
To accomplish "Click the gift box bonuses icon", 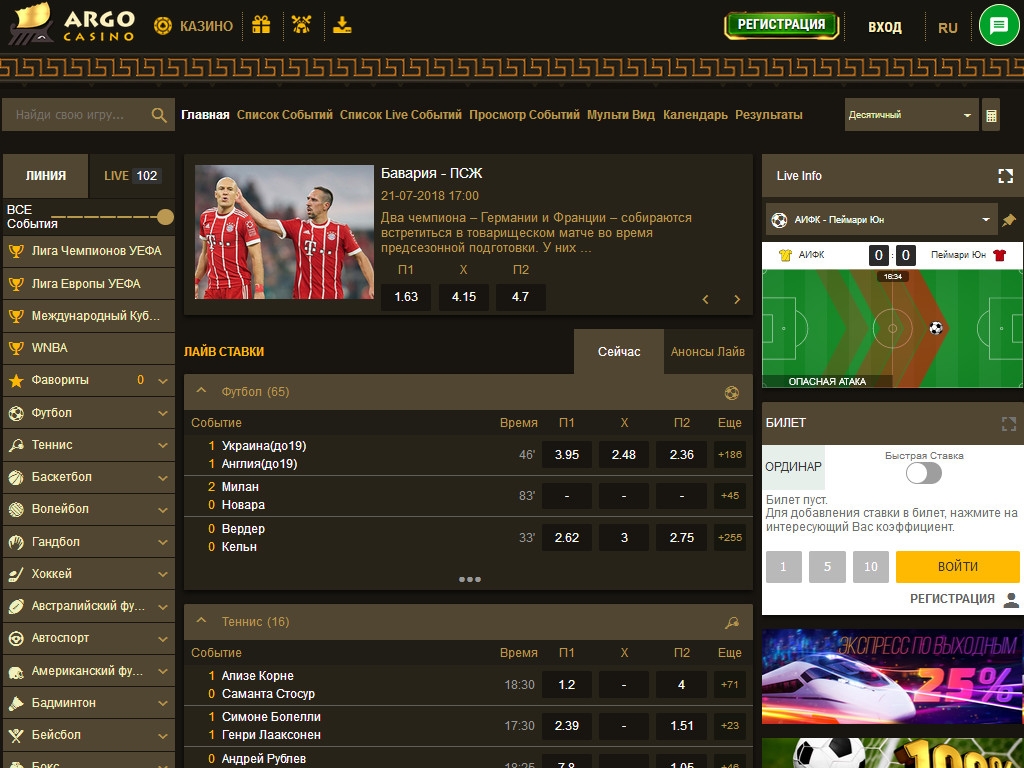I will [x=261, y=25].
